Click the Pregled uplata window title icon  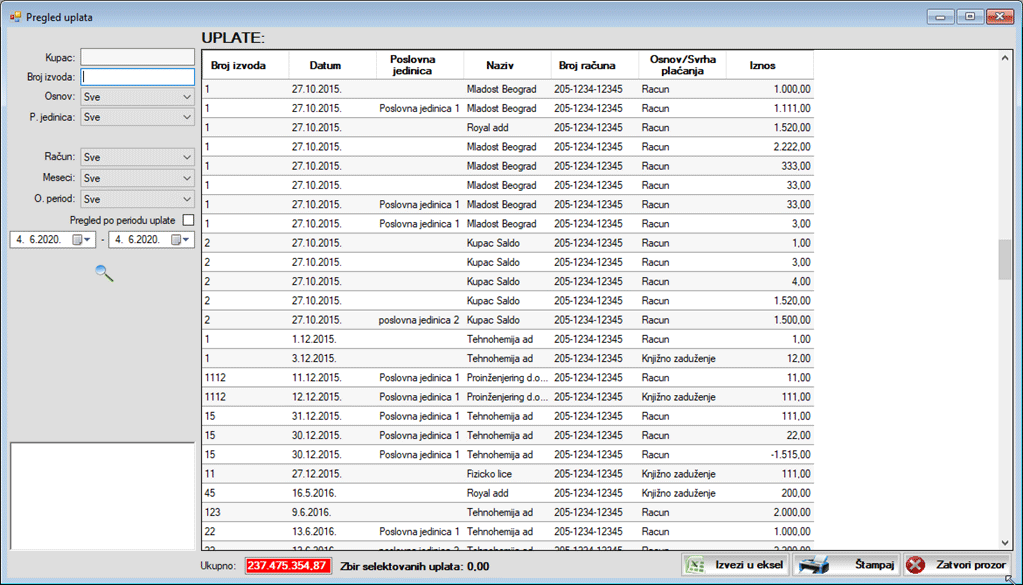tap(16, 17)
